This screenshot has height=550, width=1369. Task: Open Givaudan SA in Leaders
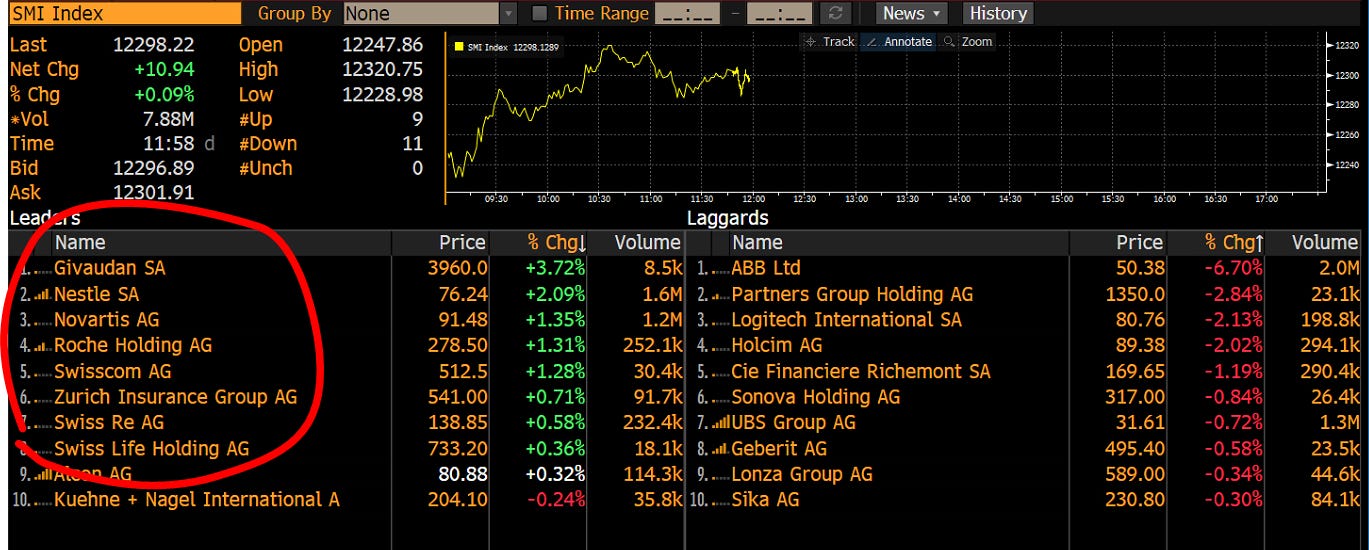tap(110, 268)
